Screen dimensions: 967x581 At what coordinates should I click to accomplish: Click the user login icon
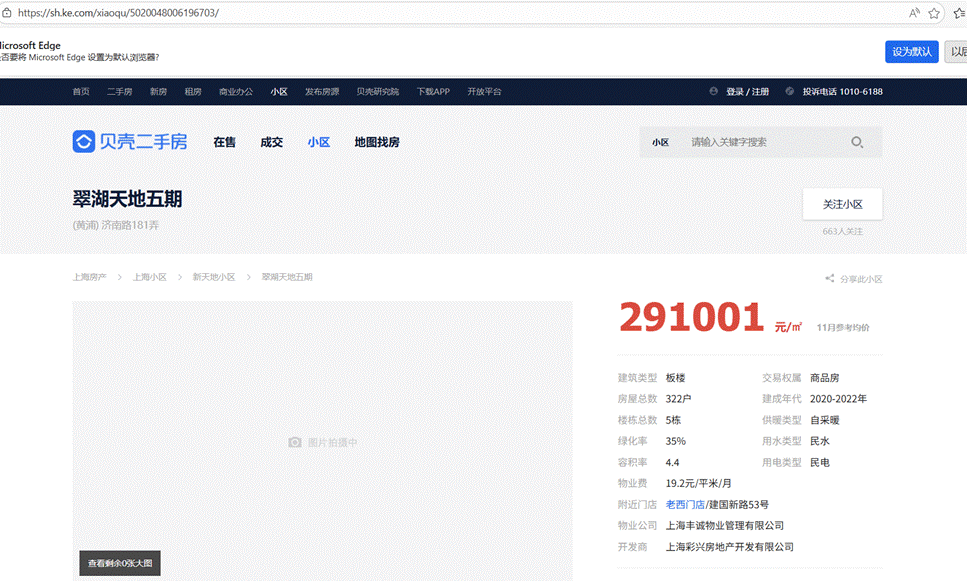713,91
